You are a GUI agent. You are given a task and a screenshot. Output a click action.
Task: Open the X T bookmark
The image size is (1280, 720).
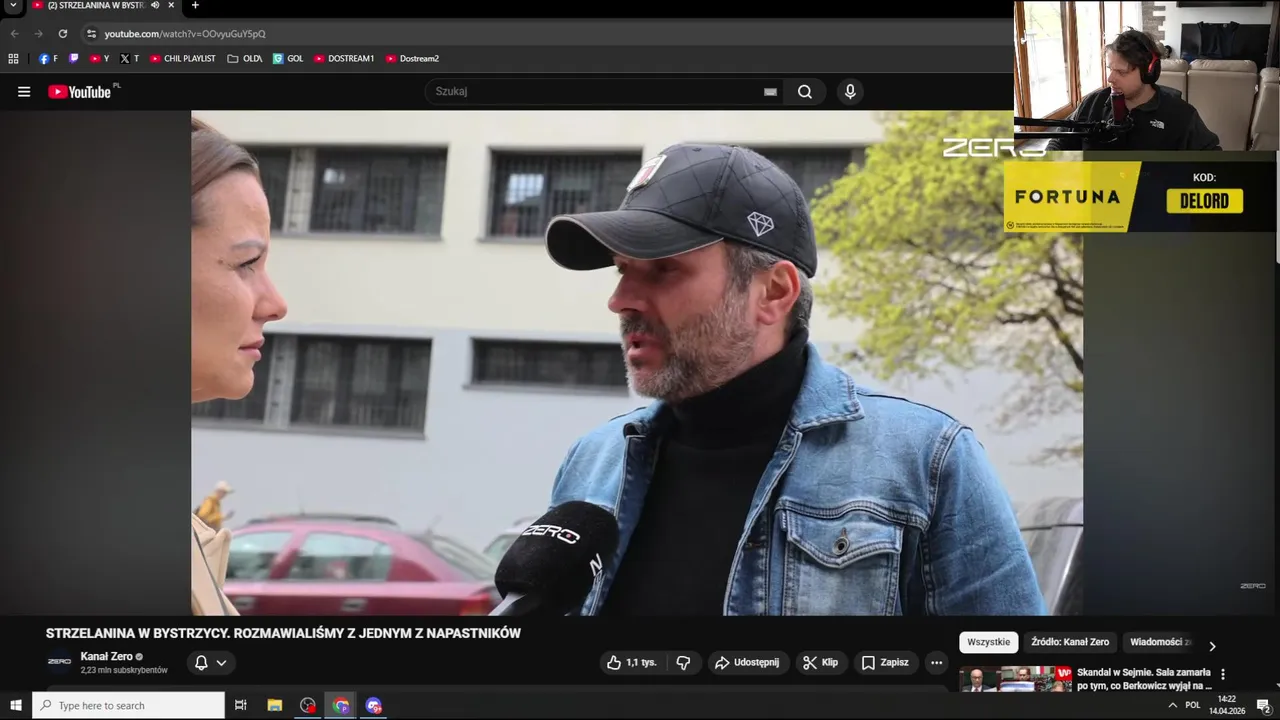[x=129, y=59]
